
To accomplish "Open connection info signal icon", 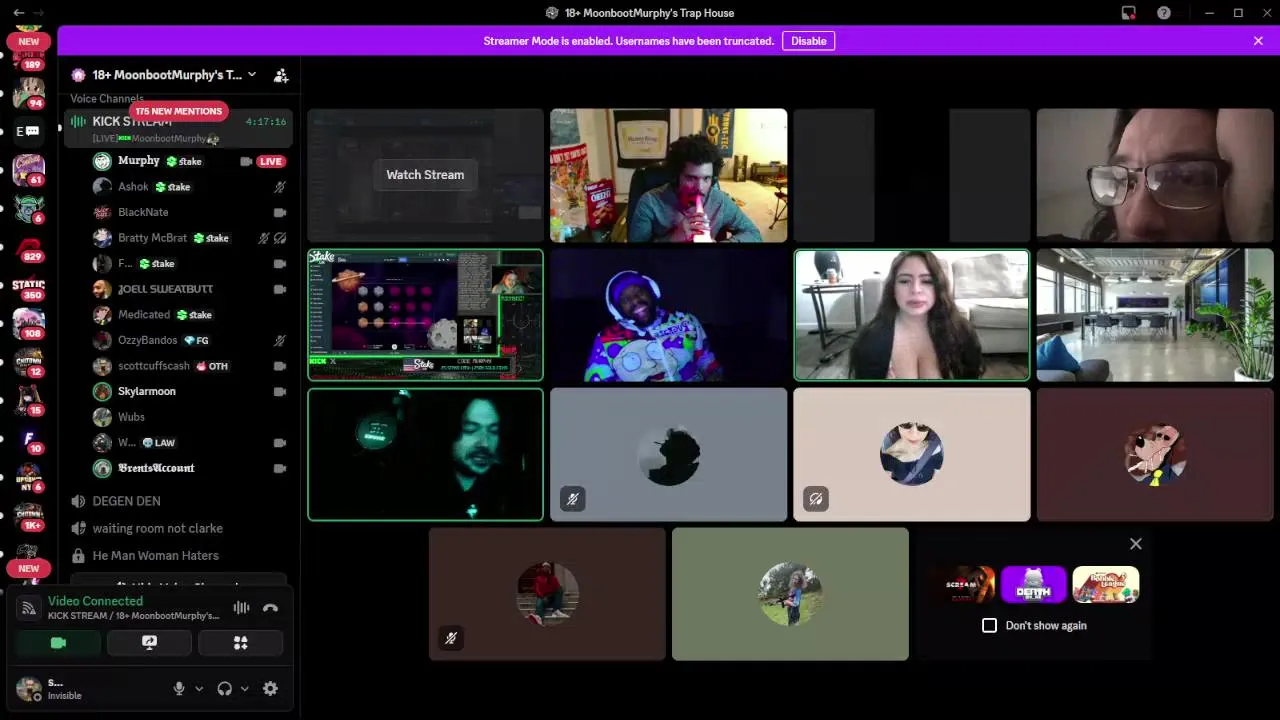I will pyautogui.click(x=29, y=607).
